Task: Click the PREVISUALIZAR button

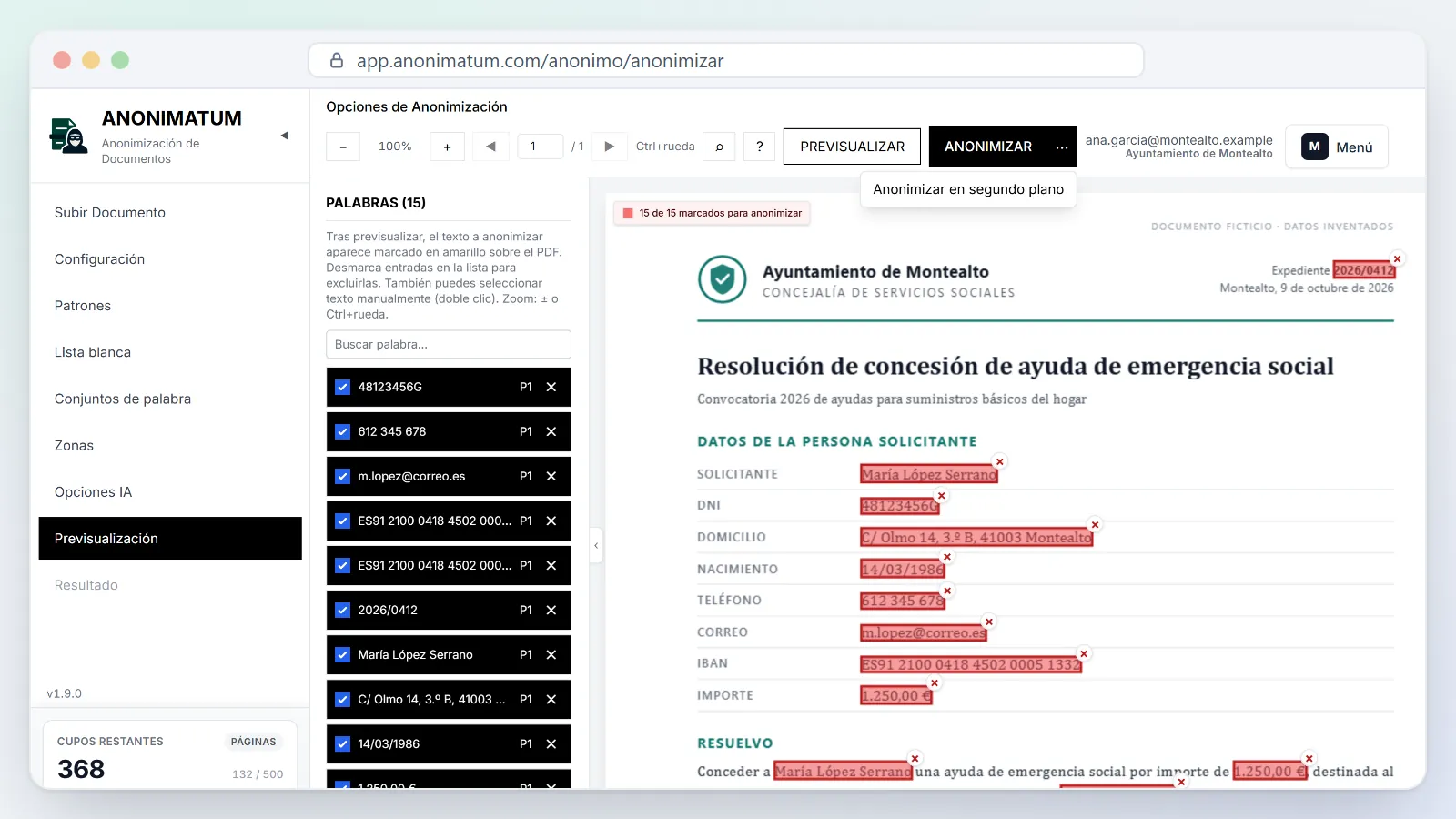Action: point(852,147)
